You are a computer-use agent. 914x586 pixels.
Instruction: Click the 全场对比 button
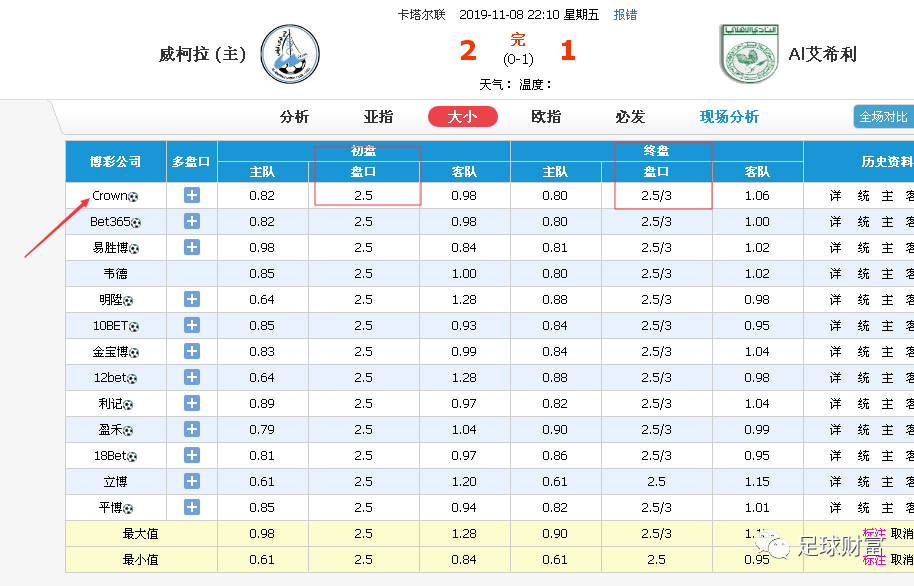point(884,117)
